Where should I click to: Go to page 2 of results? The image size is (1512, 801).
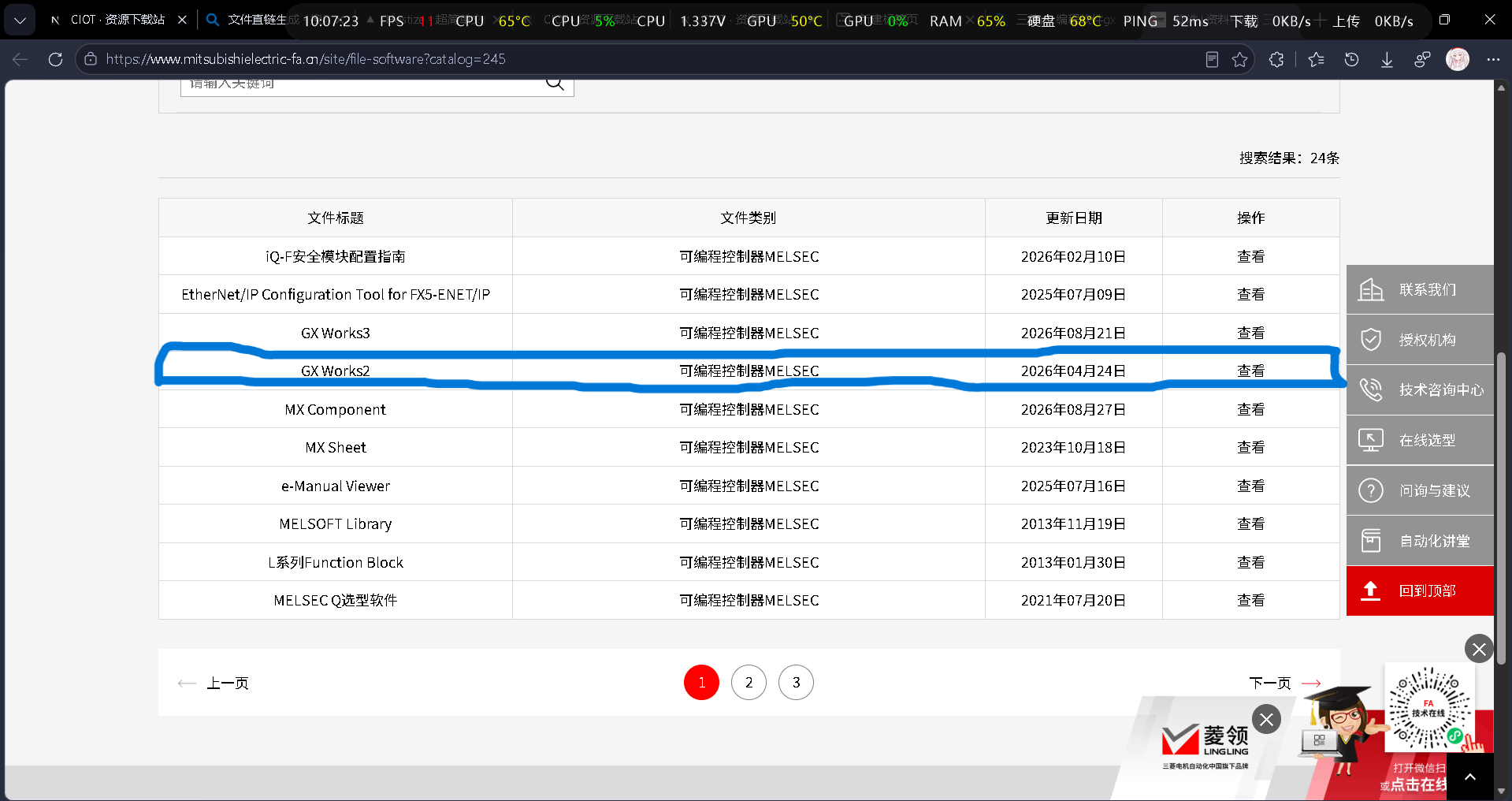[x=749, y=683]
